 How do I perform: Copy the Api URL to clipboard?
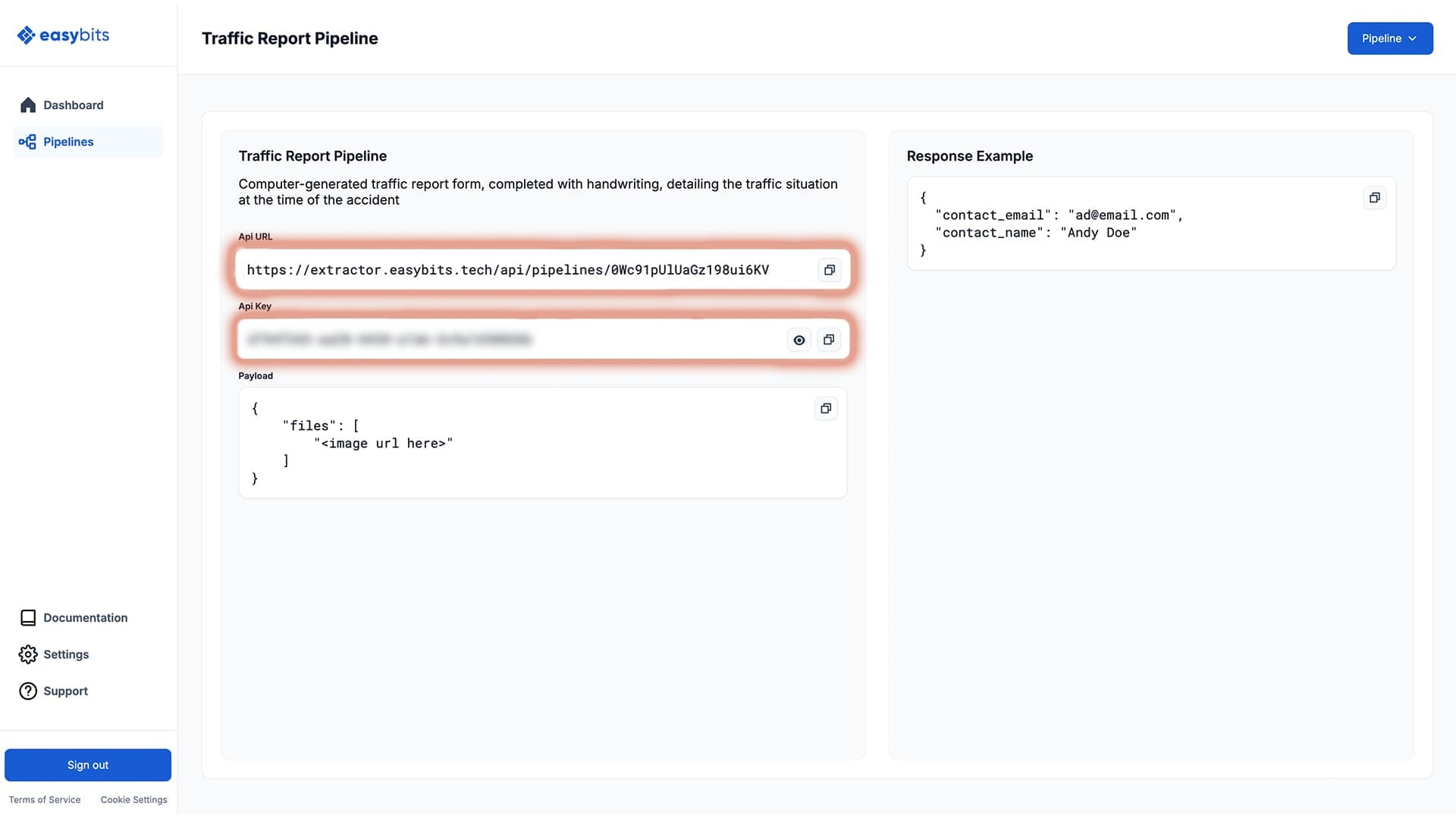pos(829,270)
